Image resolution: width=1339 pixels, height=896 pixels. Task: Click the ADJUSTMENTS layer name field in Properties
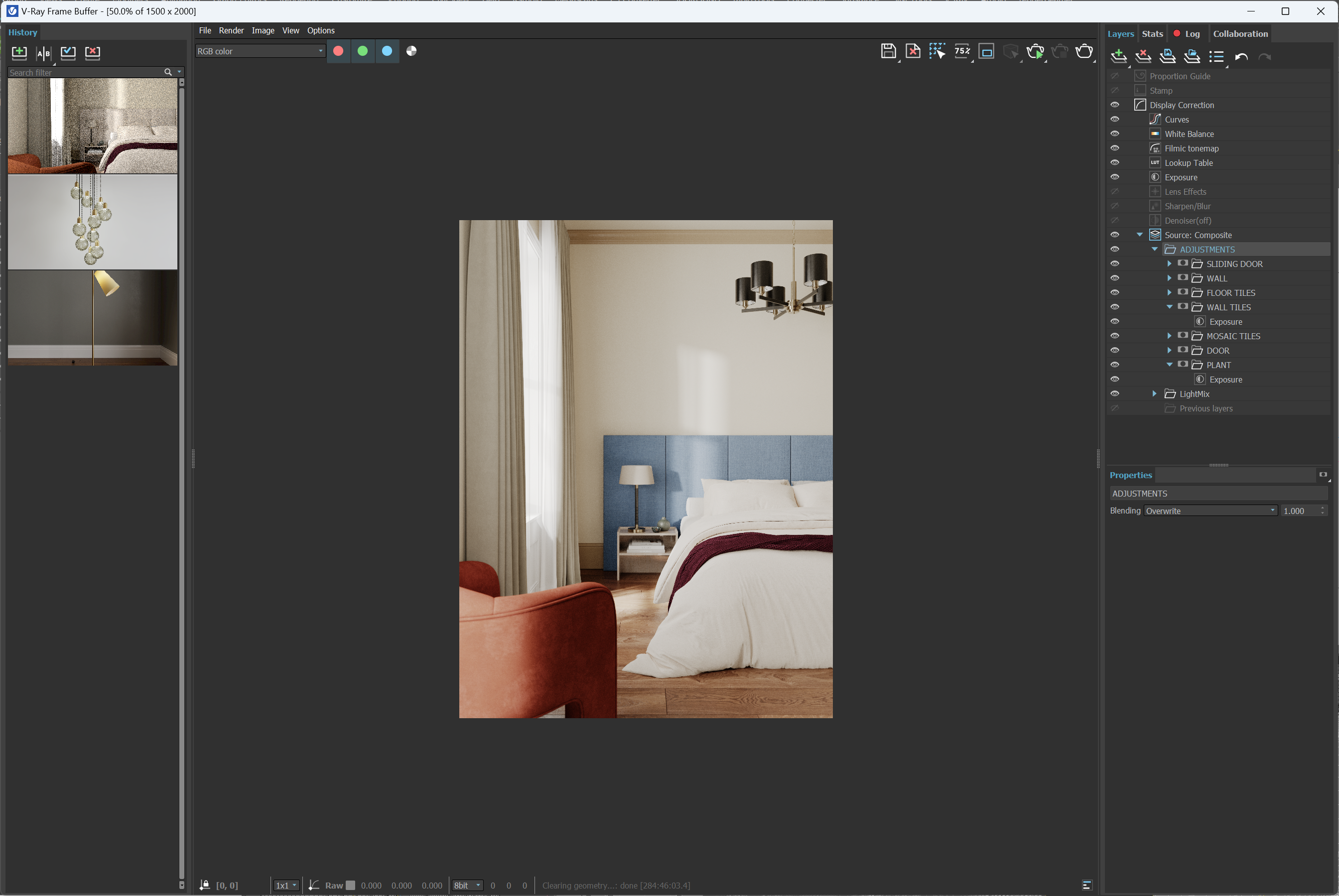point(1218,493)
